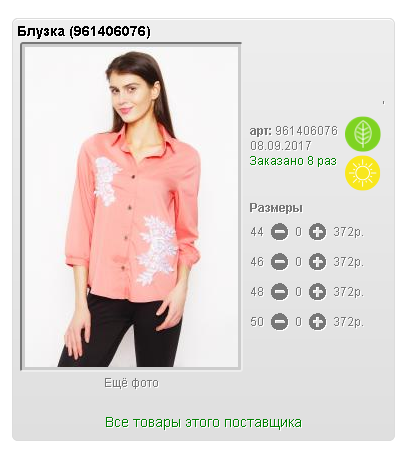Image resolution: width=413 pixels, height=450 pixels.
Task: Select the article number 961406076 text
Action: click(306, 131)
